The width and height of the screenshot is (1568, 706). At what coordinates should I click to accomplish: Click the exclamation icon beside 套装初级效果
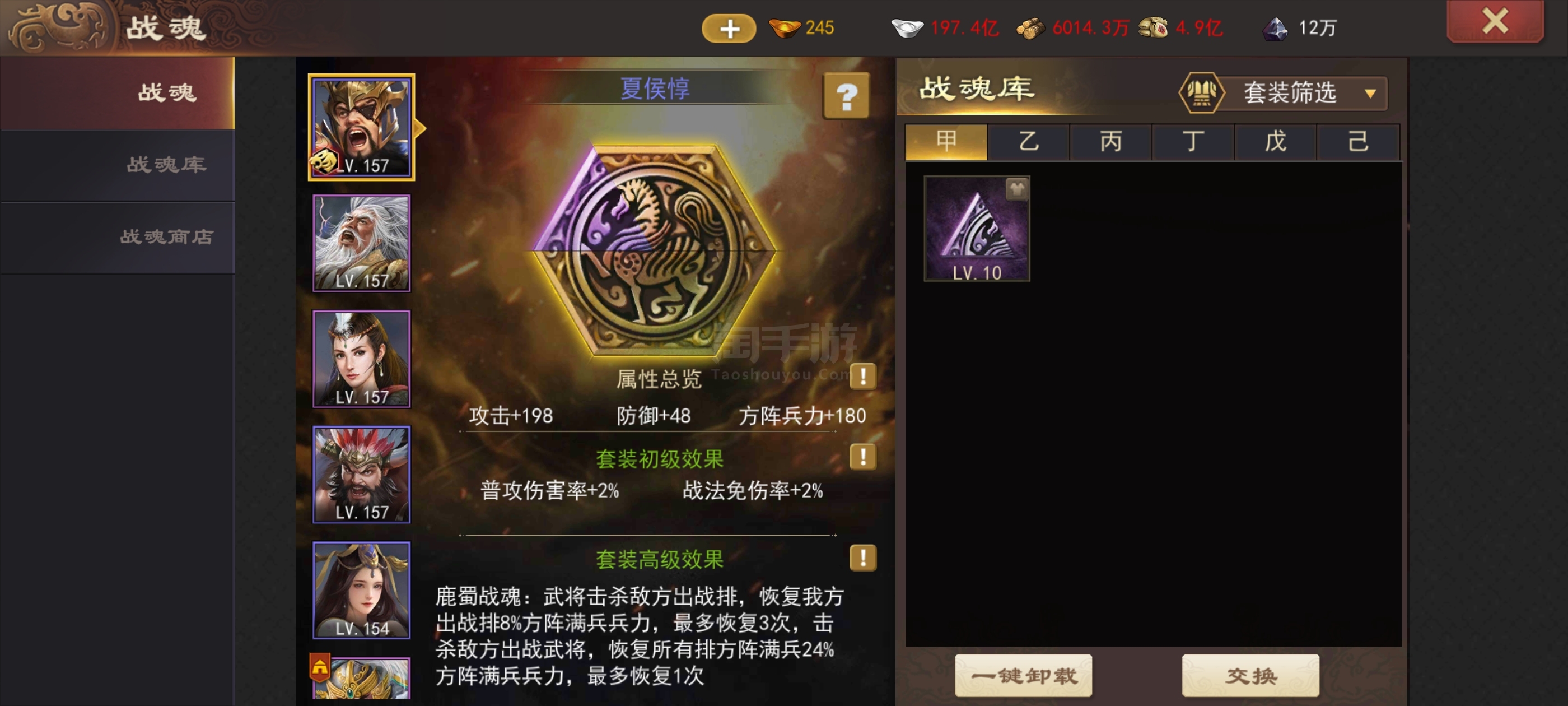[862, 456]
